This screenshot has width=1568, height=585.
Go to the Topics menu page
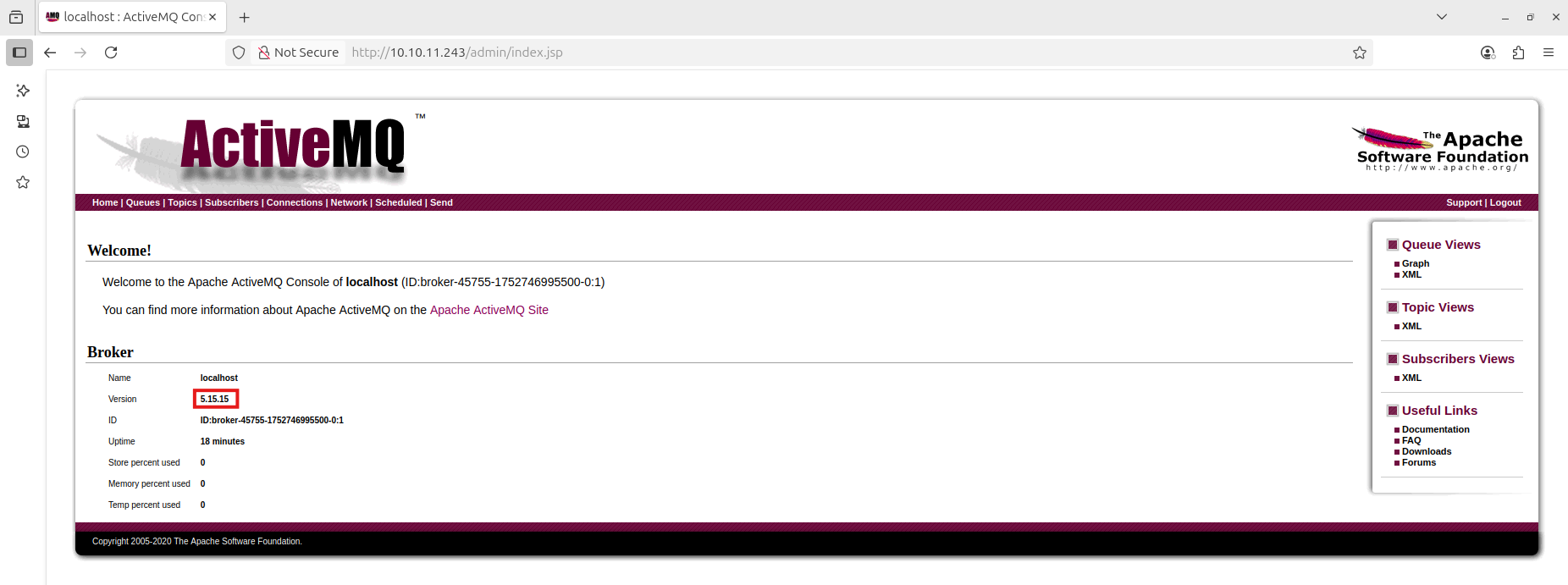pyautogui.click(x=182, y=203)
